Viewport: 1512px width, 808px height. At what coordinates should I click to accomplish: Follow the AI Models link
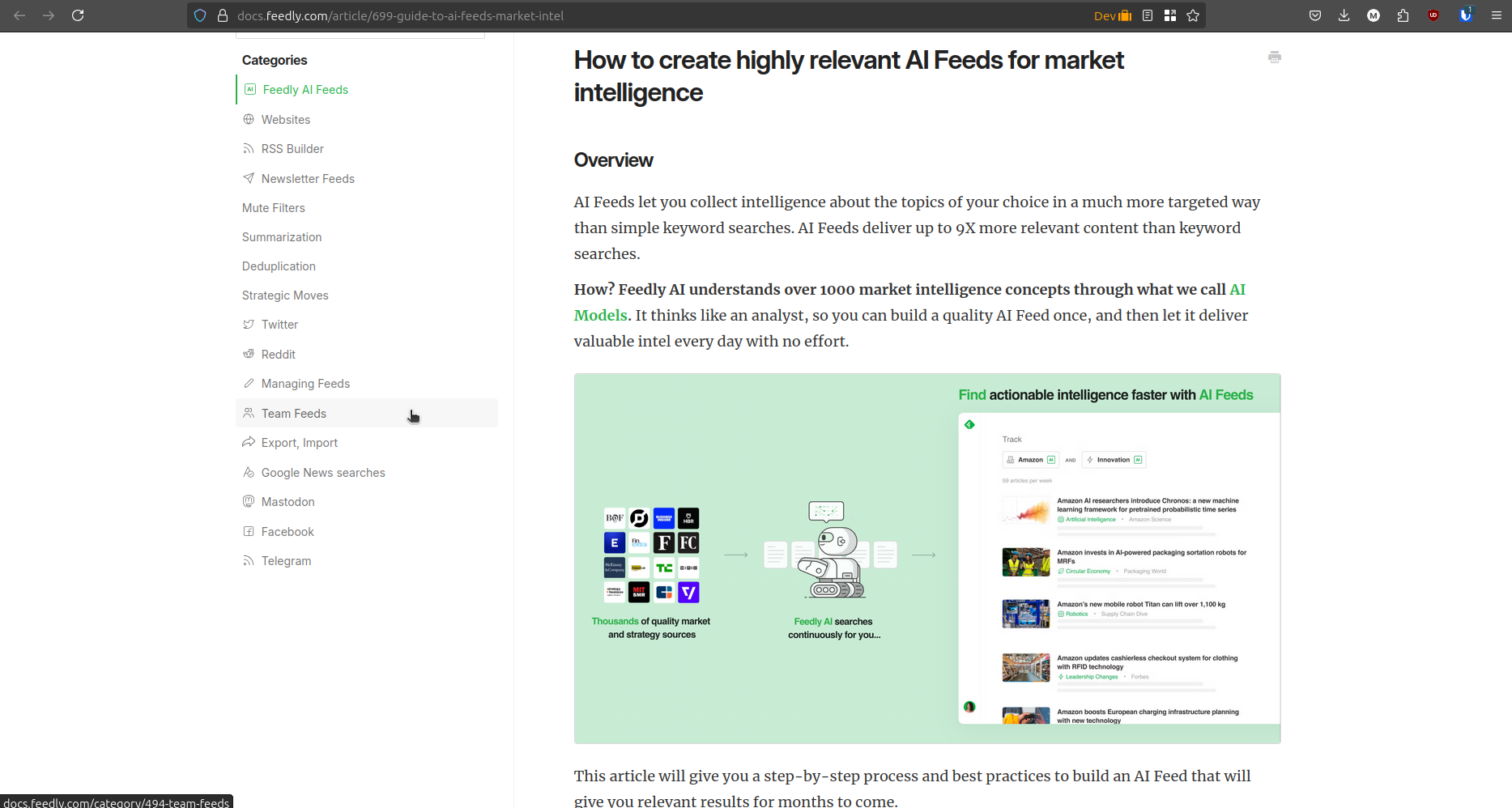coord(600,316)
